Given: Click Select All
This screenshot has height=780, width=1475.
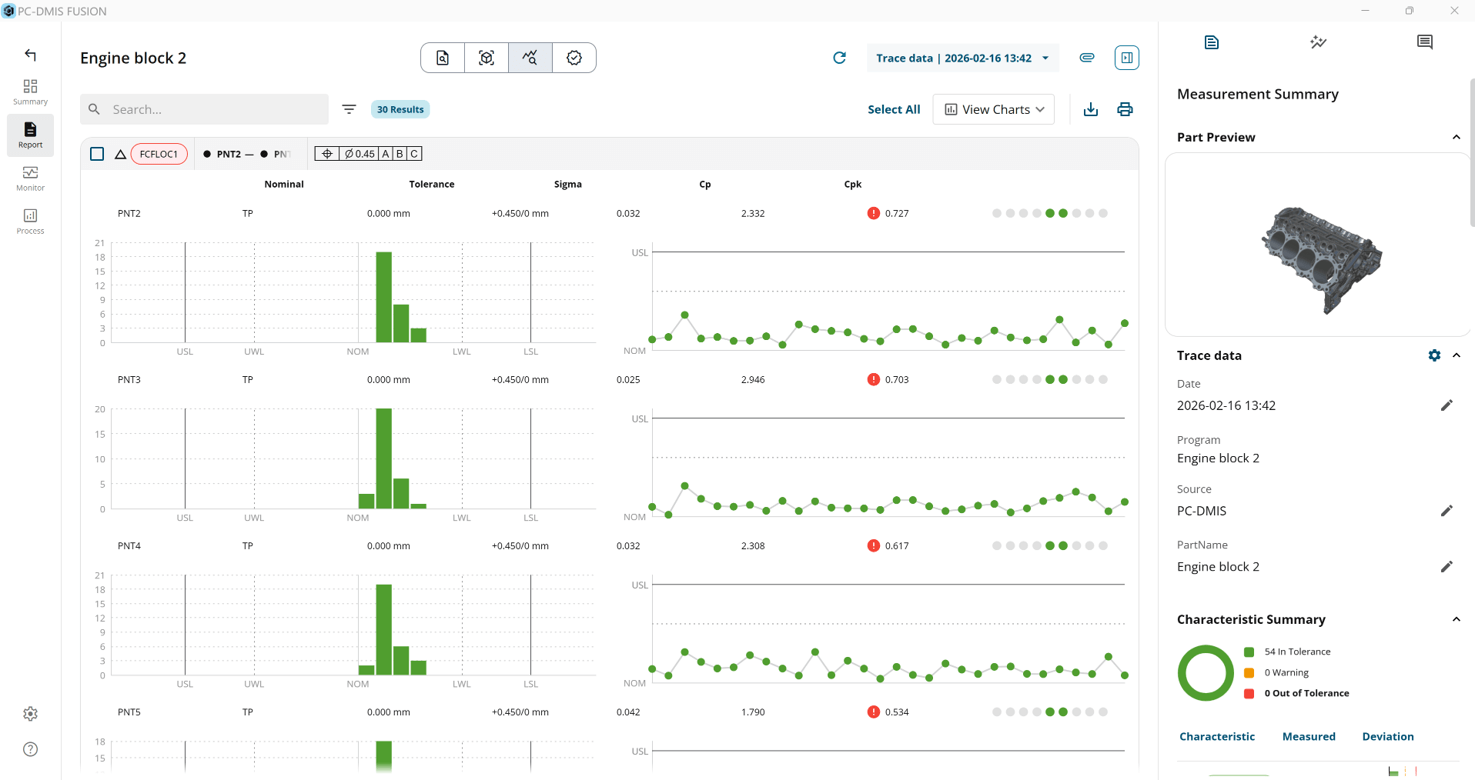Looking at the screenshot, I should [894, 109].
